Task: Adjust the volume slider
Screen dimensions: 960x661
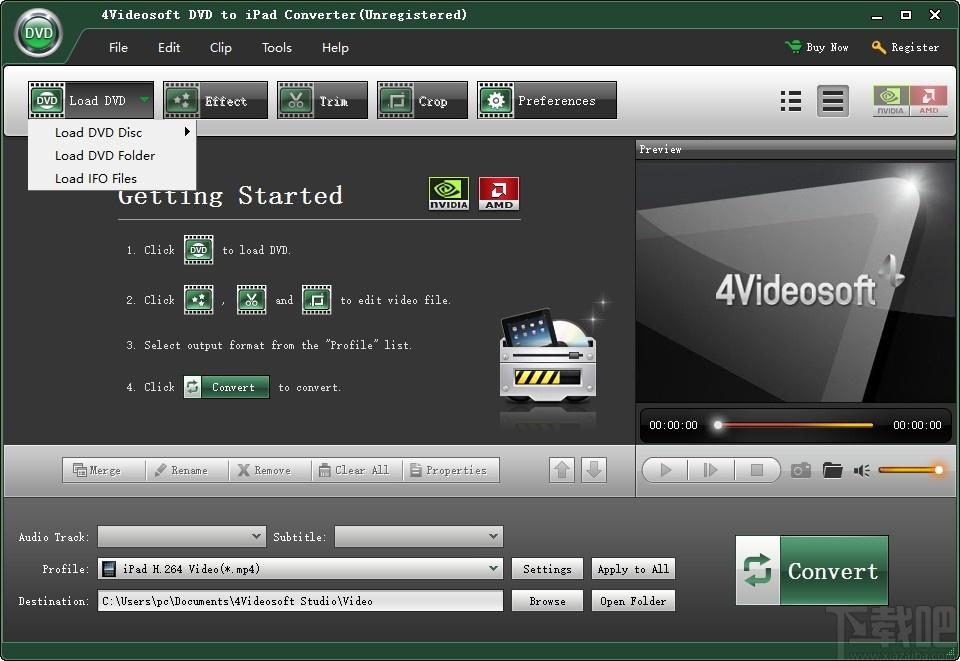Action: pyautogui.click(x=911, y=470)
